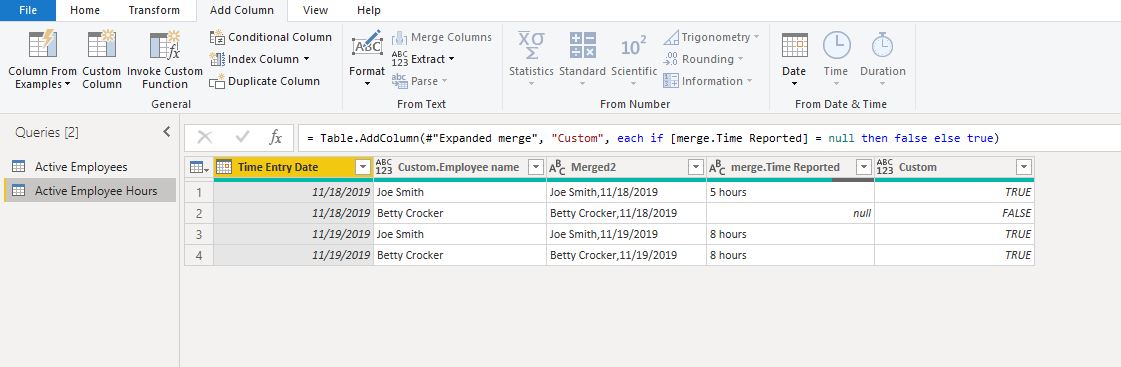Open the Standard operations icon

pyautogui.click(x=583, y=44)
